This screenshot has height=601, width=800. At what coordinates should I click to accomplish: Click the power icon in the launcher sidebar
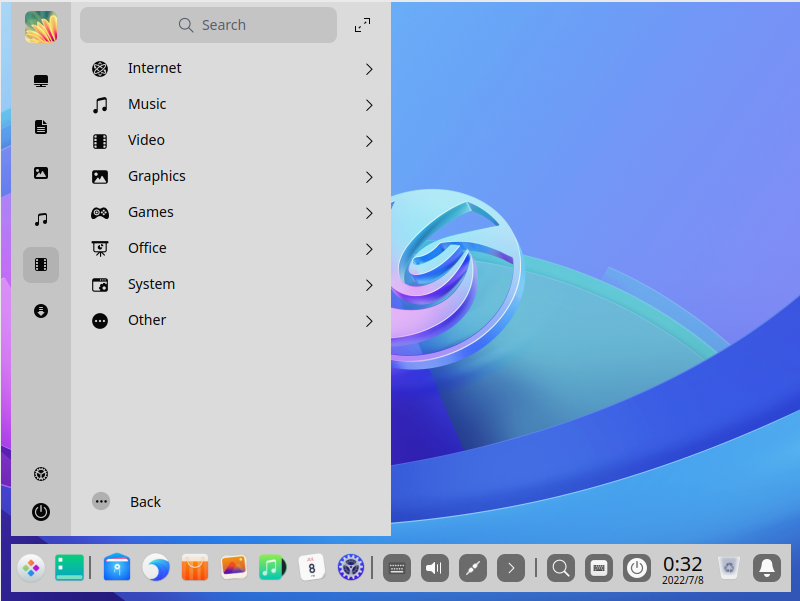tap(40, 512)
